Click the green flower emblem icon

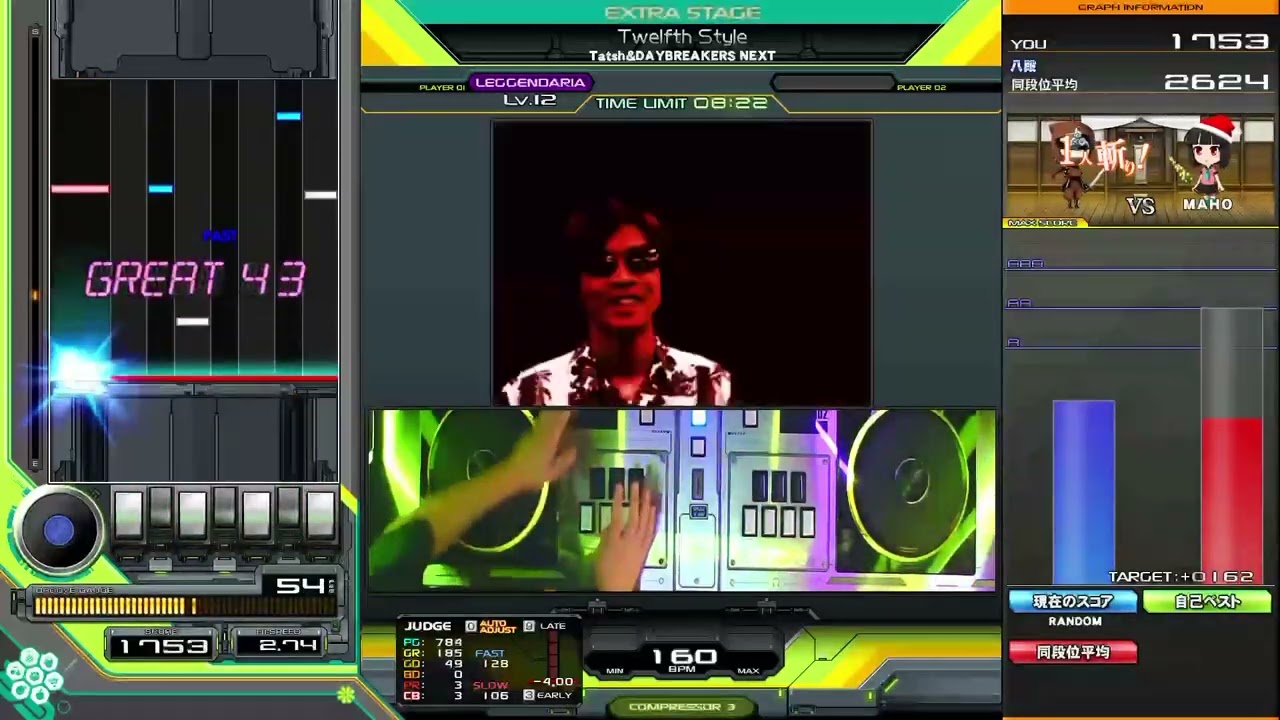tap(345, 693)
